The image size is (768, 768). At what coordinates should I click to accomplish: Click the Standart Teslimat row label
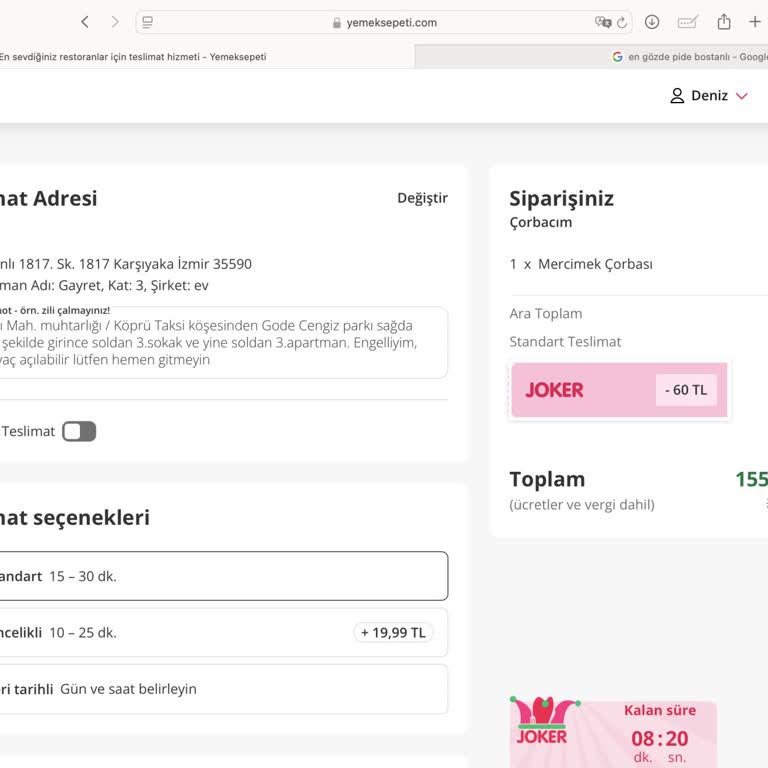pyautogui.click(x=565, y=341)
